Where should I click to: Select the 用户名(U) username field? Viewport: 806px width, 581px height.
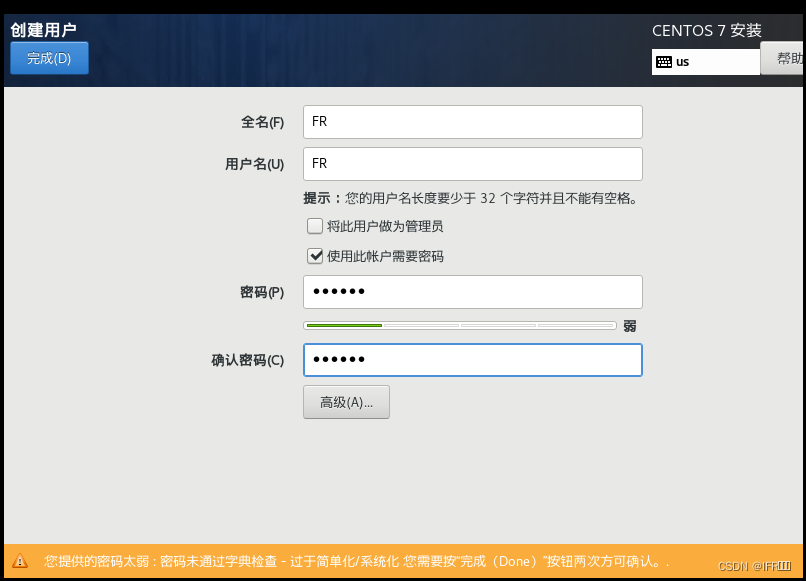coord(472,163)
